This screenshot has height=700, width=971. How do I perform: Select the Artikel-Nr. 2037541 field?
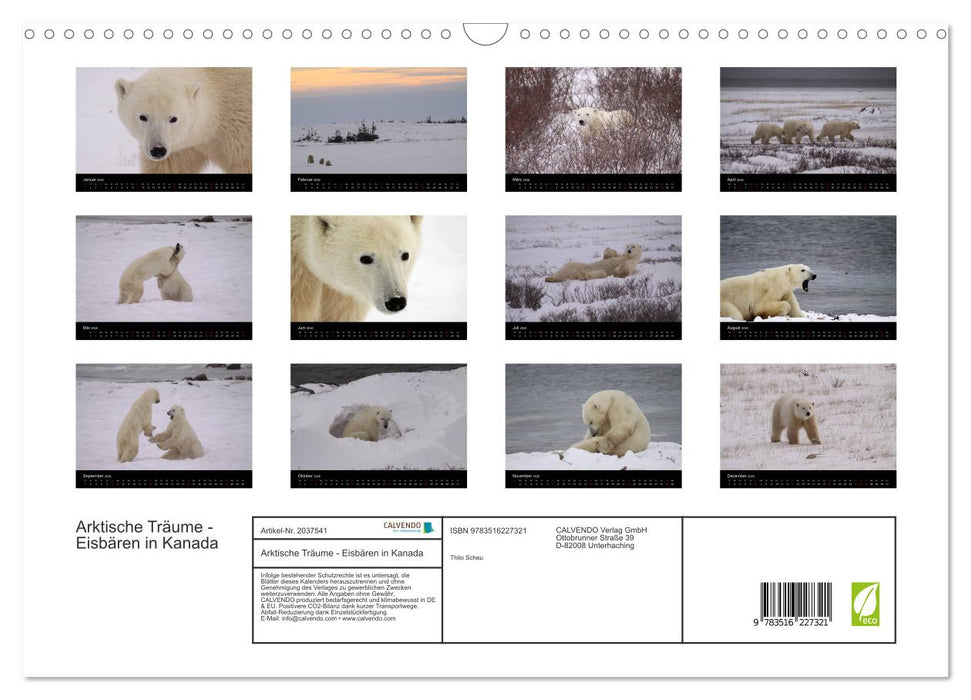pos(293,530)
